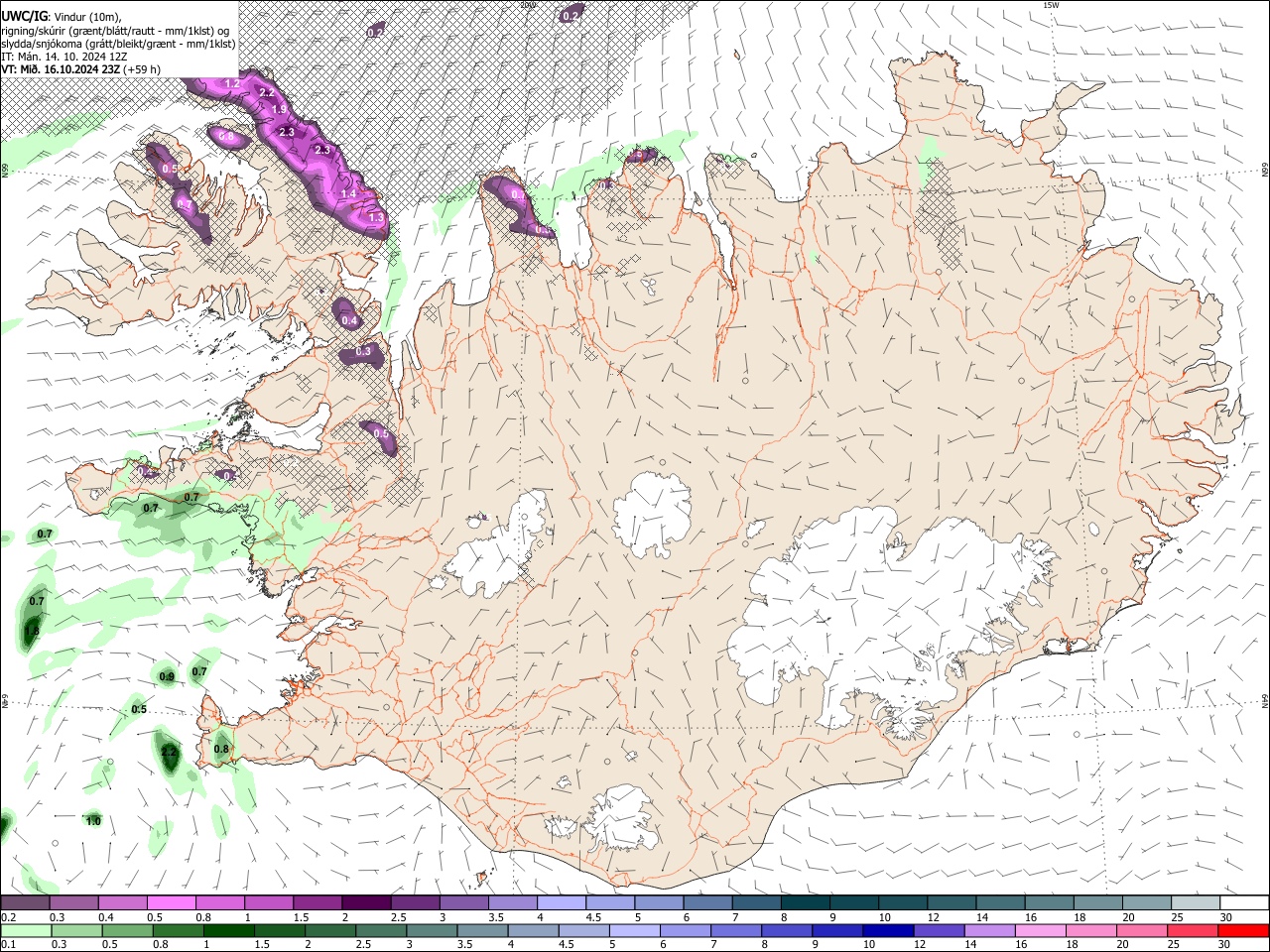The height and width of the screenshot is (952, 1270).
Task: Select the dark green rain swatch labeled 1
Action: (x=228, y=930)
